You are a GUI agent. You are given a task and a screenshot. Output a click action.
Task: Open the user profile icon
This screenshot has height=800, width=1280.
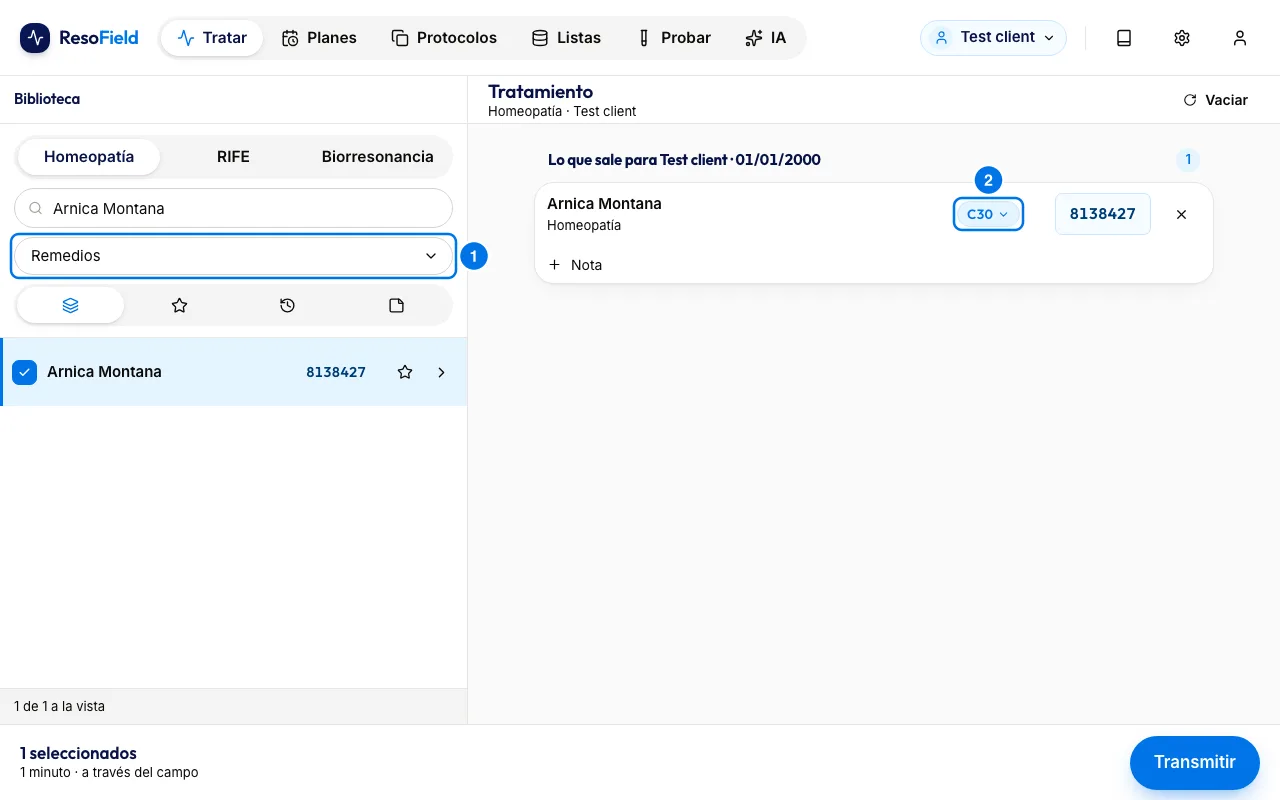pyautogui.click(x=1240, y=38)
